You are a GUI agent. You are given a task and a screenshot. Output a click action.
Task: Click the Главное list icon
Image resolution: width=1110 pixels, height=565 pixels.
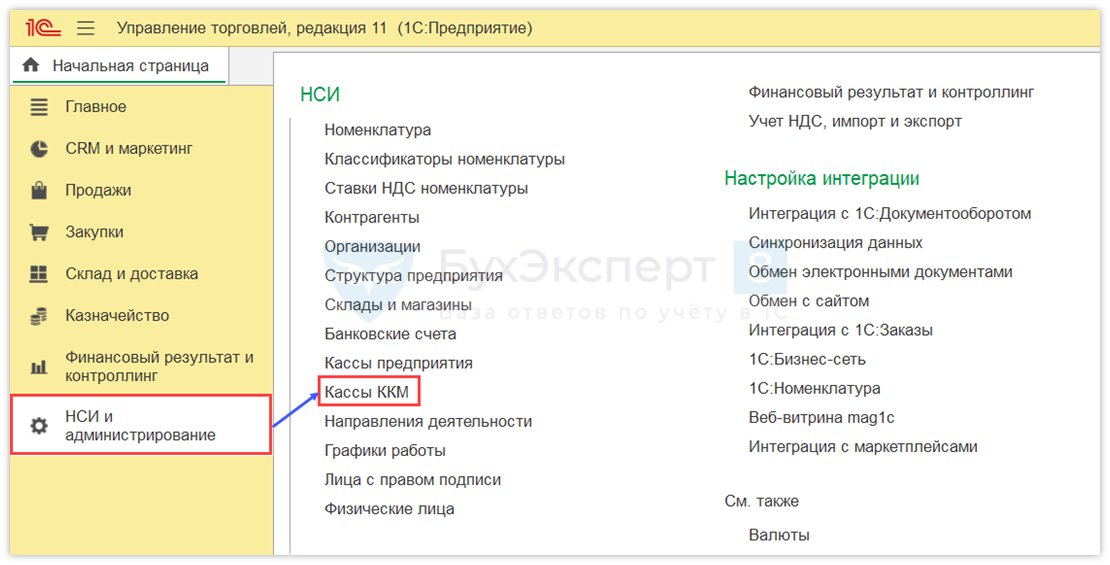click(x=39, y=107)
